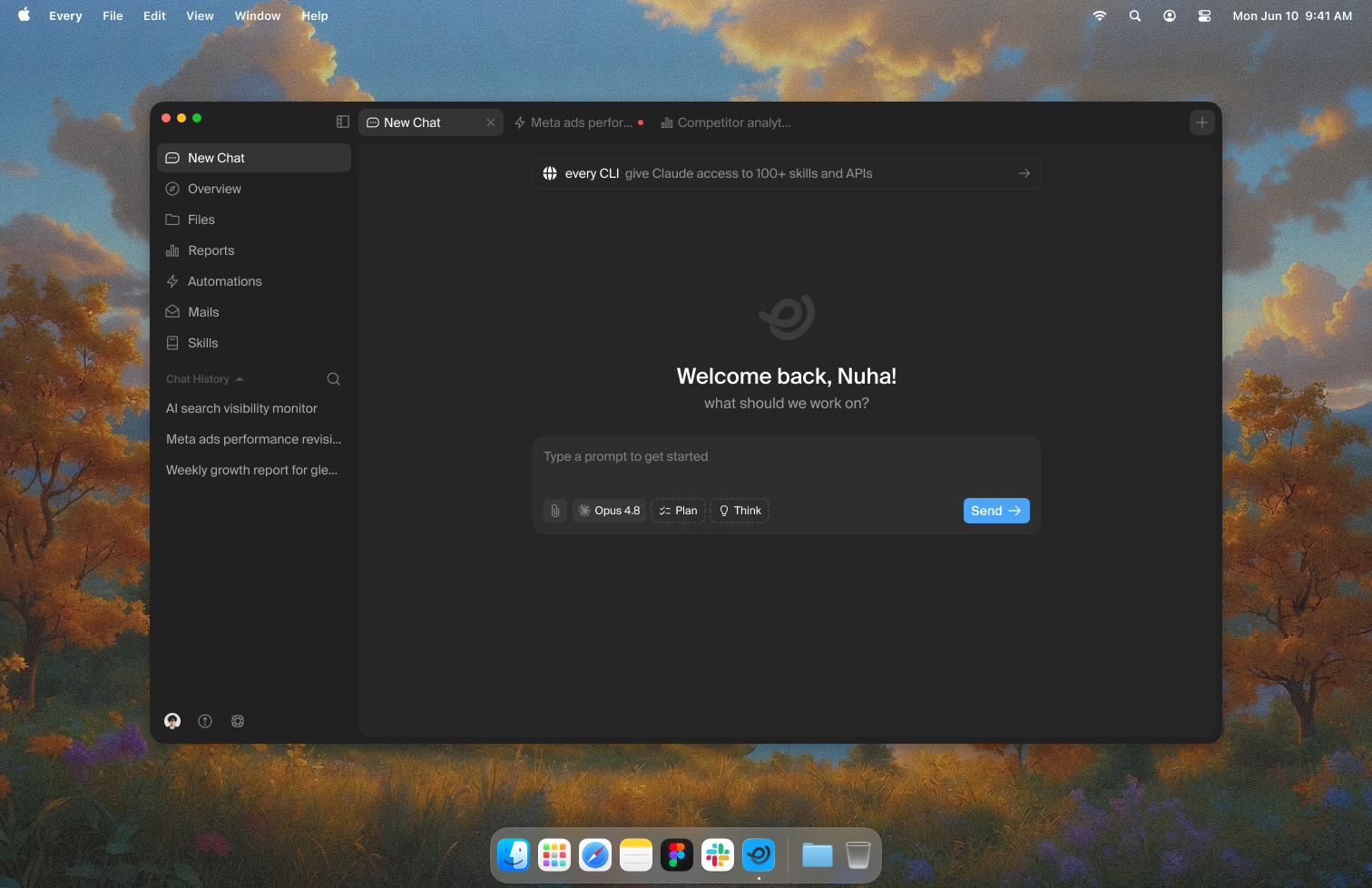Search chat history with magnifier icon
The image size is (1372, 888).
(x=333, y=379)
